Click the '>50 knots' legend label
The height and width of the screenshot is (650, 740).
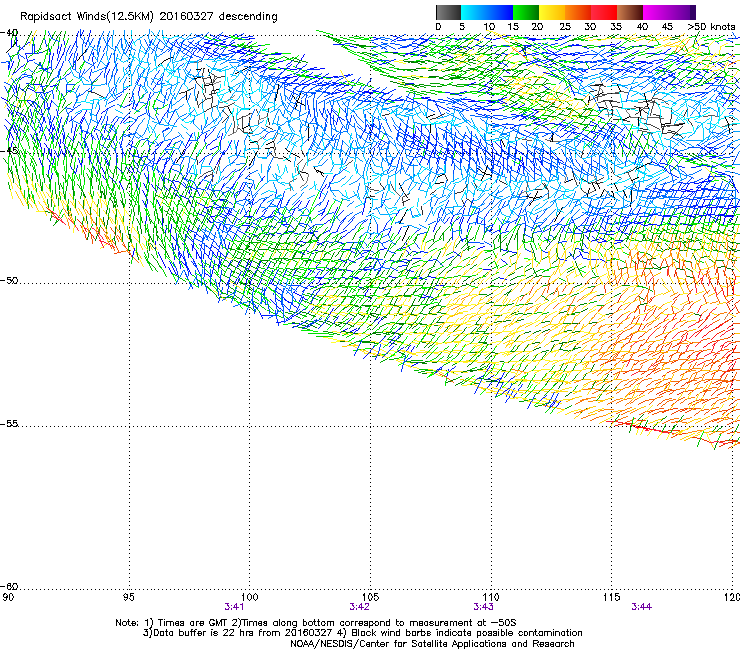point(711,26)
